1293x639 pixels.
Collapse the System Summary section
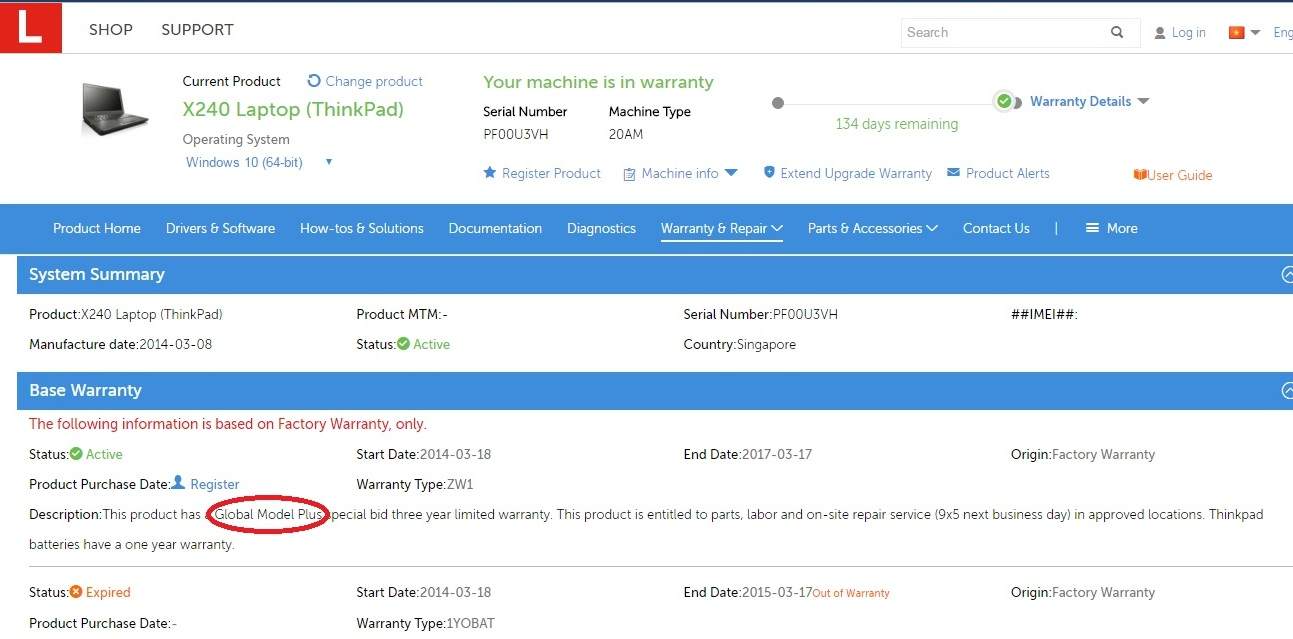tap(1286, 275)
